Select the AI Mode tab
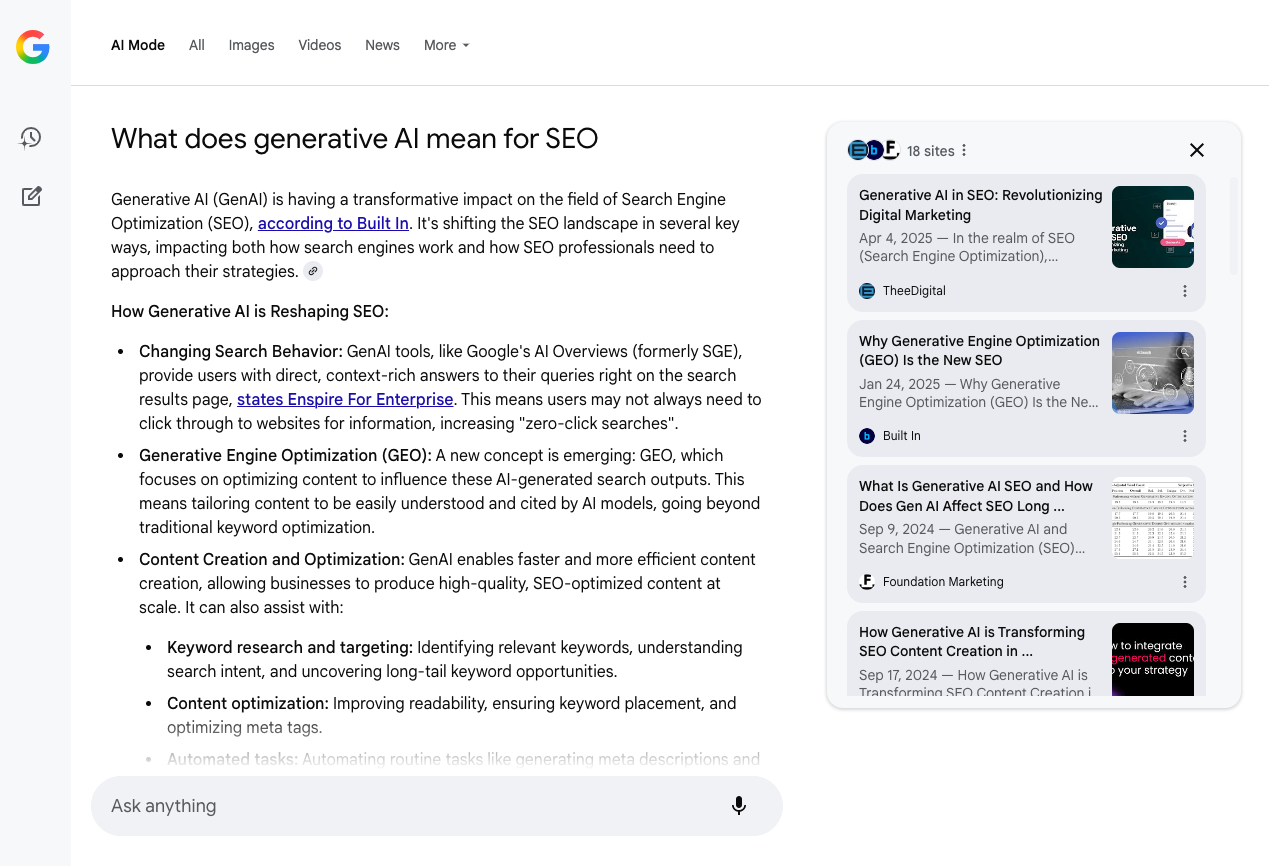The height and width of the screenshot is (866, 1269). pyautogui.click(x=138, y=45)
